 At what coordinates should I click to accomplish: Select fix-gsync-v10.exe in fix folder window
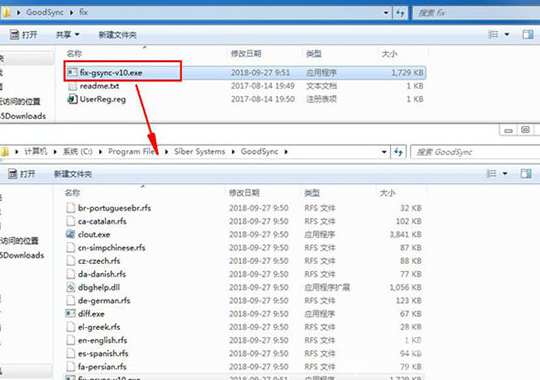(111, 73)
